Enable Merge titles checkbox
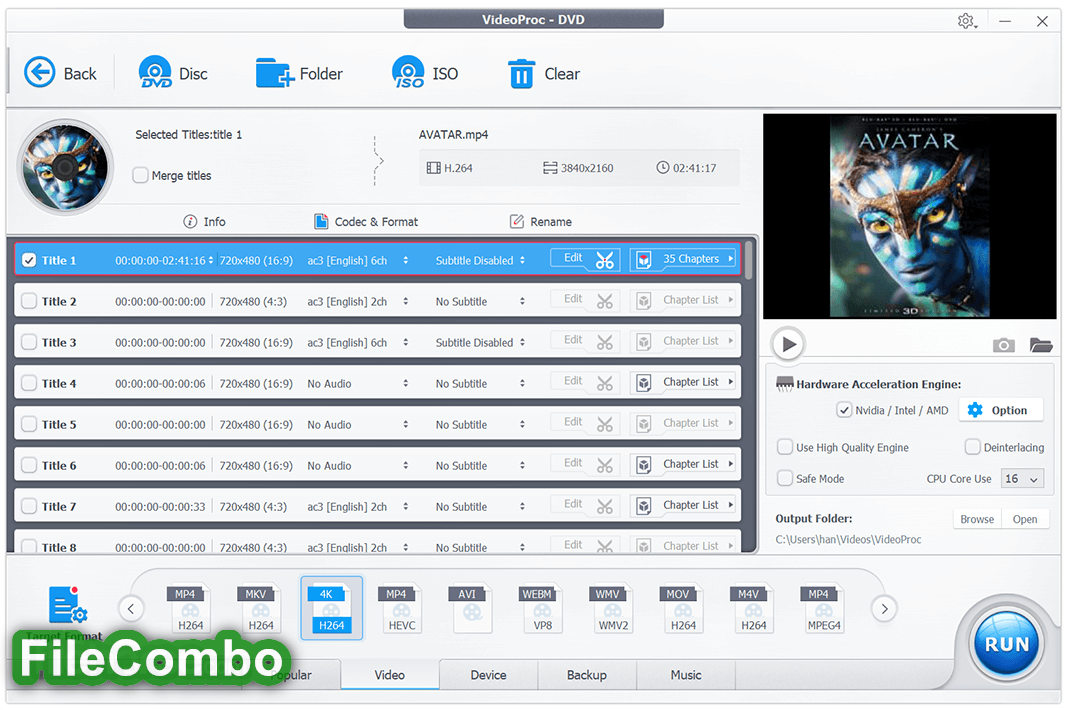Image resolution: width=1067 pixels, height=710 pixels. [140, 175]
